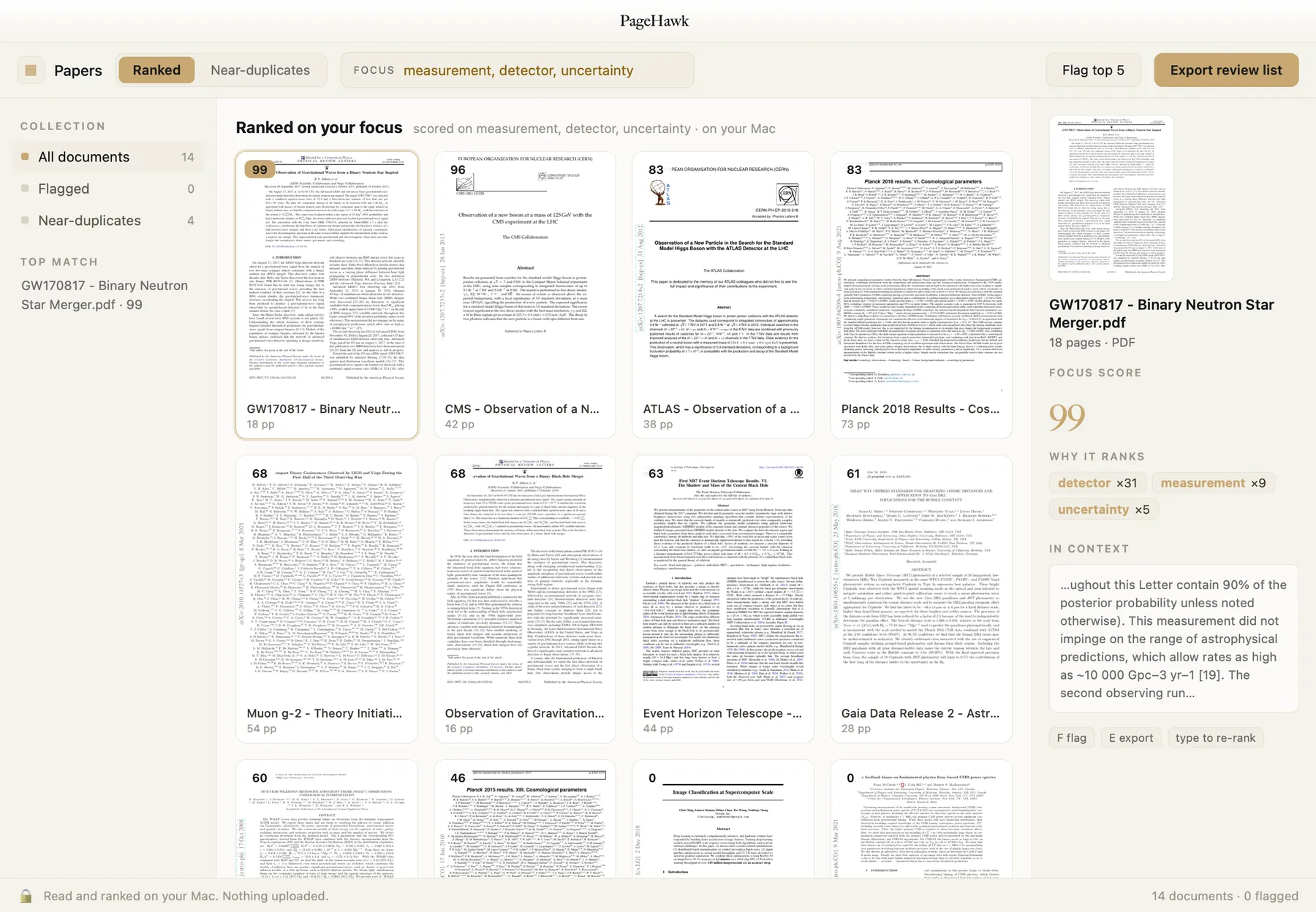Select the CMS Observation paper card
Viewport: 1316px width, 912px height.
525,295
